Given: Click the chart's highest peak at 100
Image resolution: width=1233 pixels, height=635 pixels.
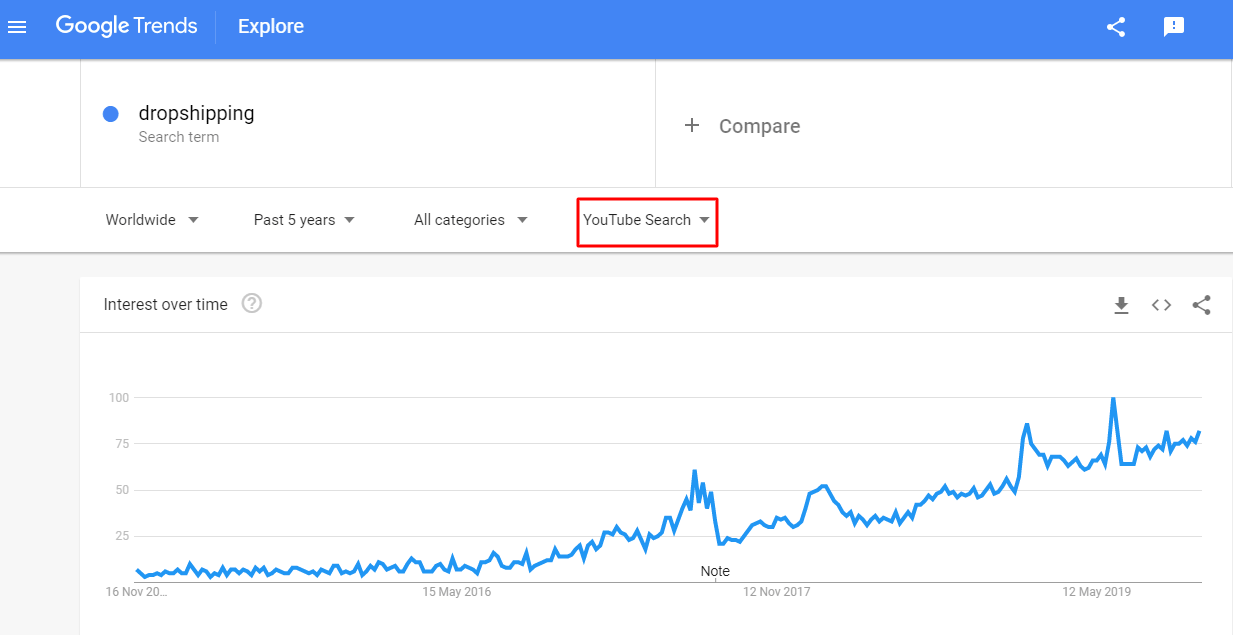Looking at the screenshot, I should tap(1113, 399).
